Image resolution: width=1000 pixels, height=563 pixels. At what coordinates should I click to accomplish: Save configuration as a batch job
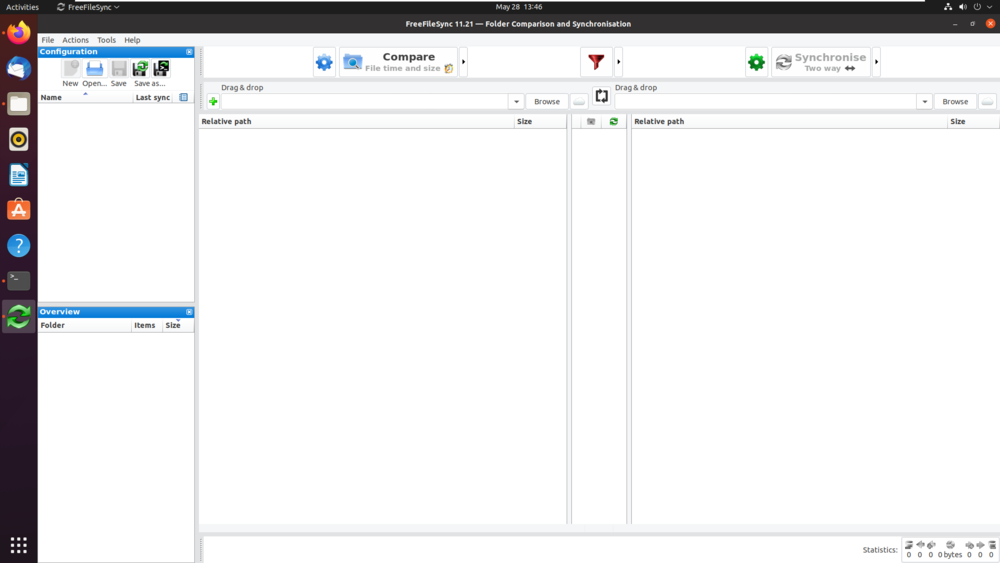[x=161, y=68]
